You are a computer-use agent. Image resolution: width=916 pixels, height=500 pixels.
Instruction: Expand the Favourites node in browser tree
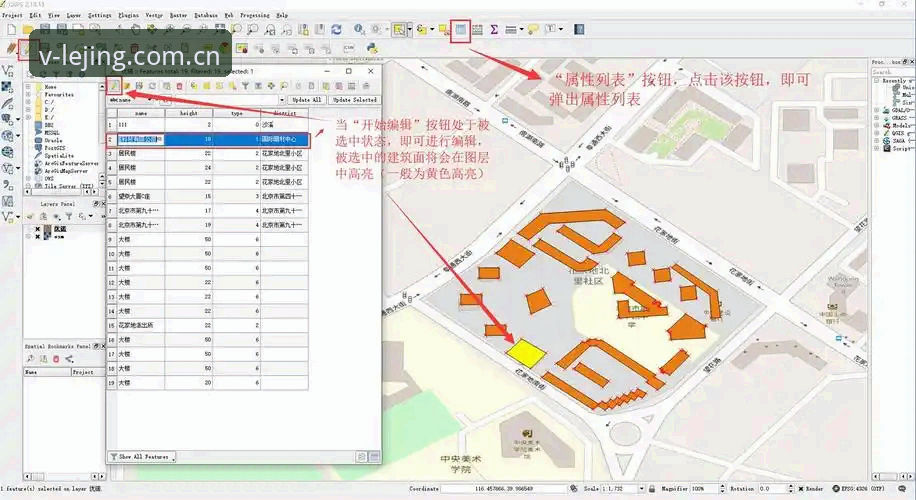[x=27, y=94]
